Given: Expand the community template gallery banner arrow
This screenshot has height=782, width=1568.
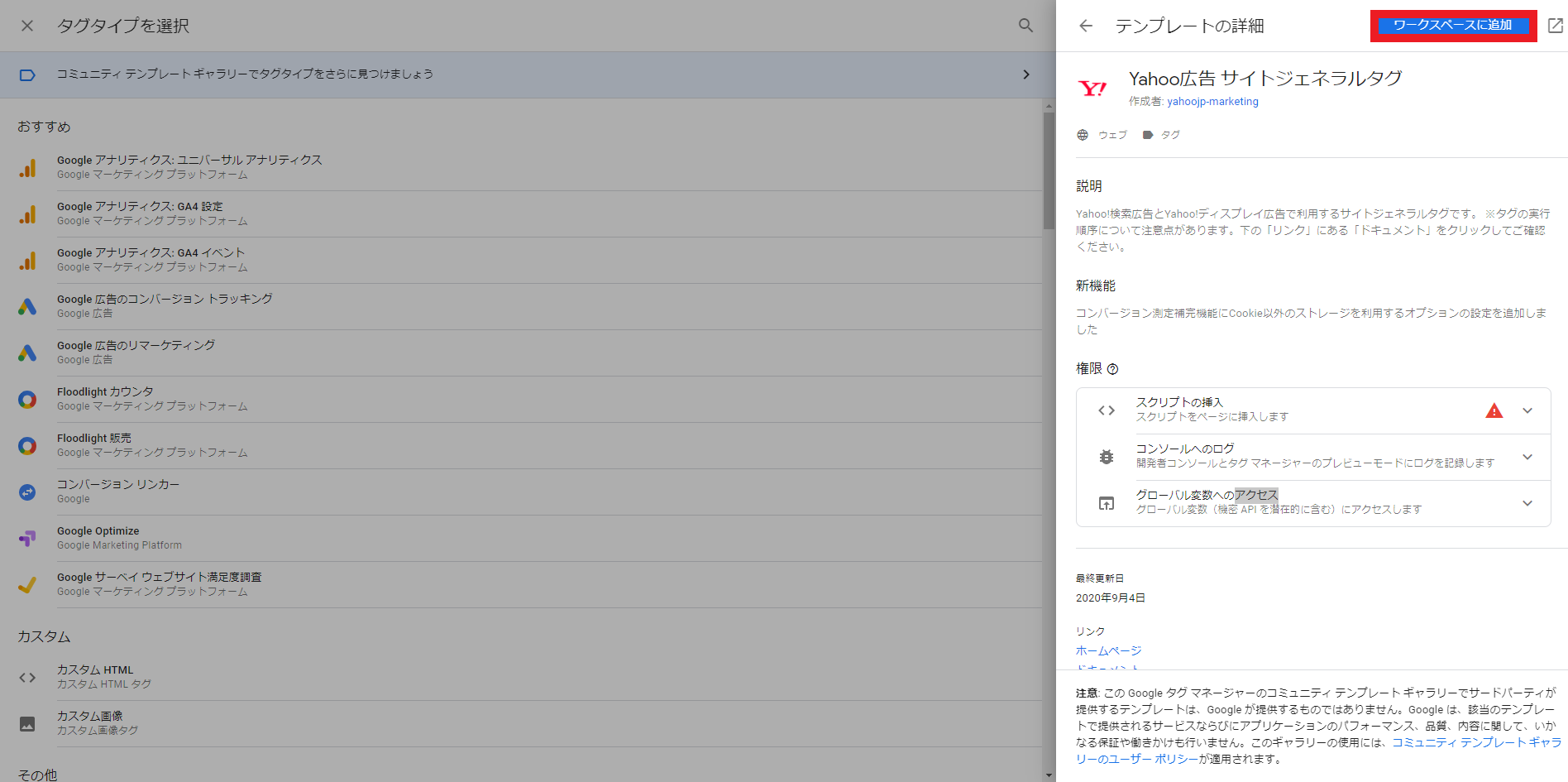Looking at the screenshot, I should (x=1026, y=74).
